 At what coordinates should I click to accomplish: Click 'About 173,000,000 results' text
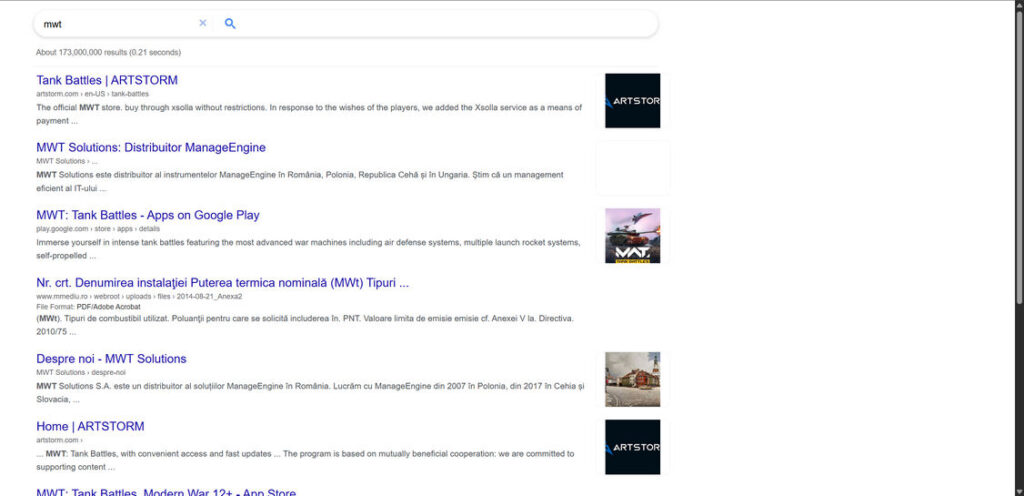108,52
